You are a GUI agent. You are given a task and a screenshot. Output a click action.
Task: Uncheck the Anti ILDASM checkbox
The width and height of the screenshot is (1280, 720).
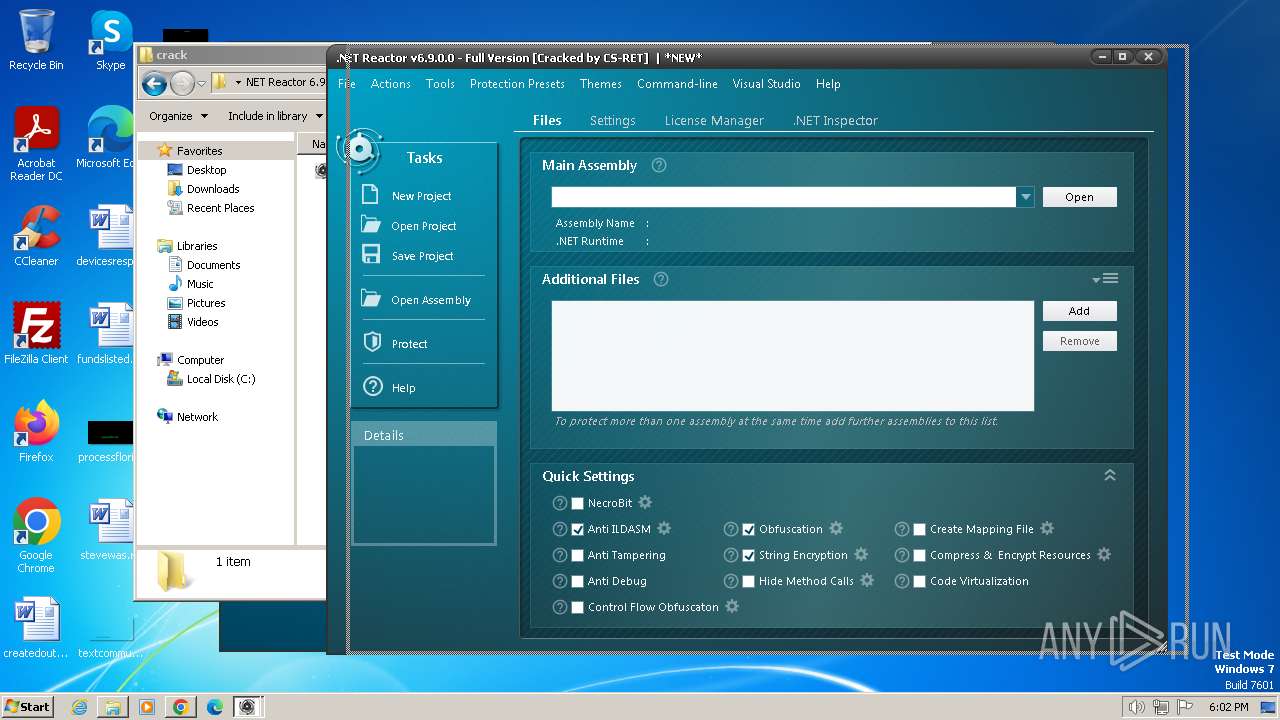tap(577, 529)
